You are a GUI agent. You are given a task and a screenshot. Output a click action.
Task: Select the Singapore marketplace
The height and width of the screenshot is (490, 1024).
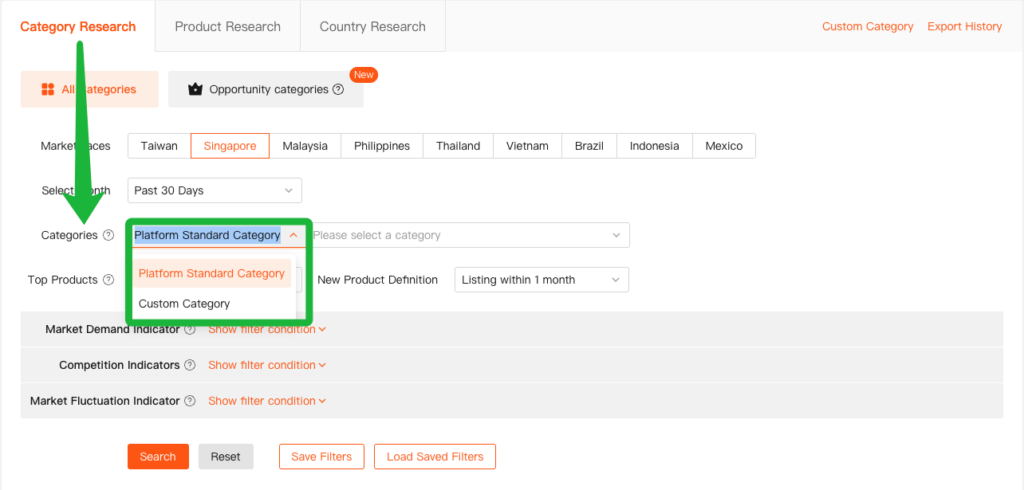pos(230,146)
